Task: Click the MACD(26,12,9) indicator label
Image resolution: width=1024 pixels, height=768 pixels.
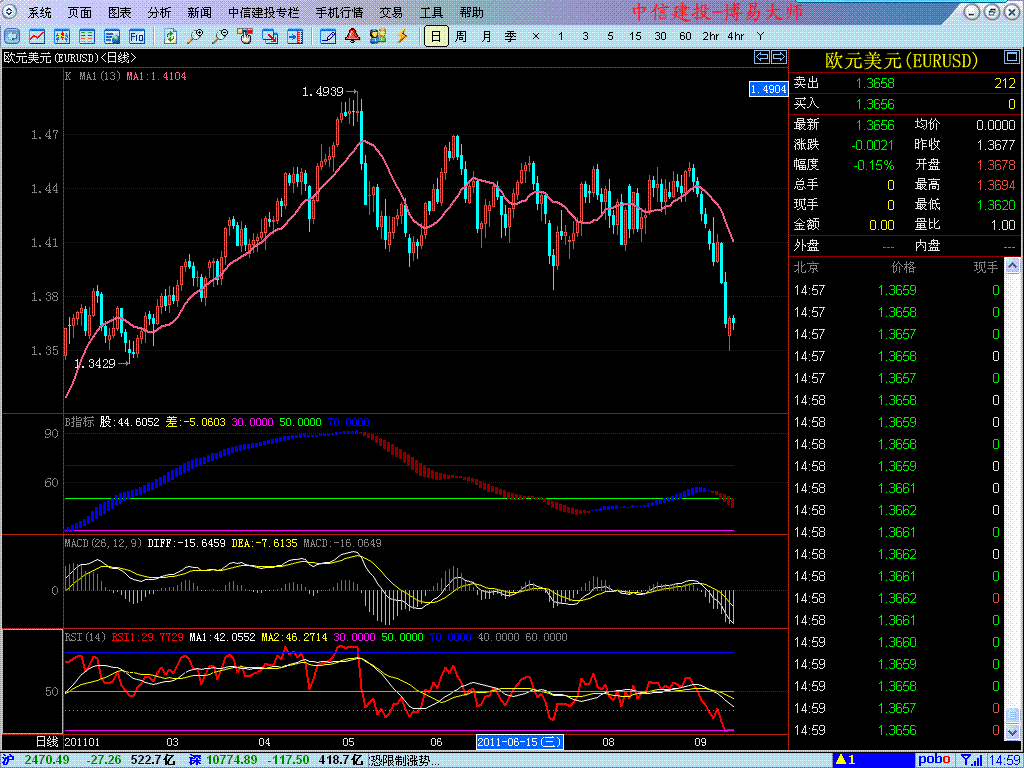Action: (103, 543)
